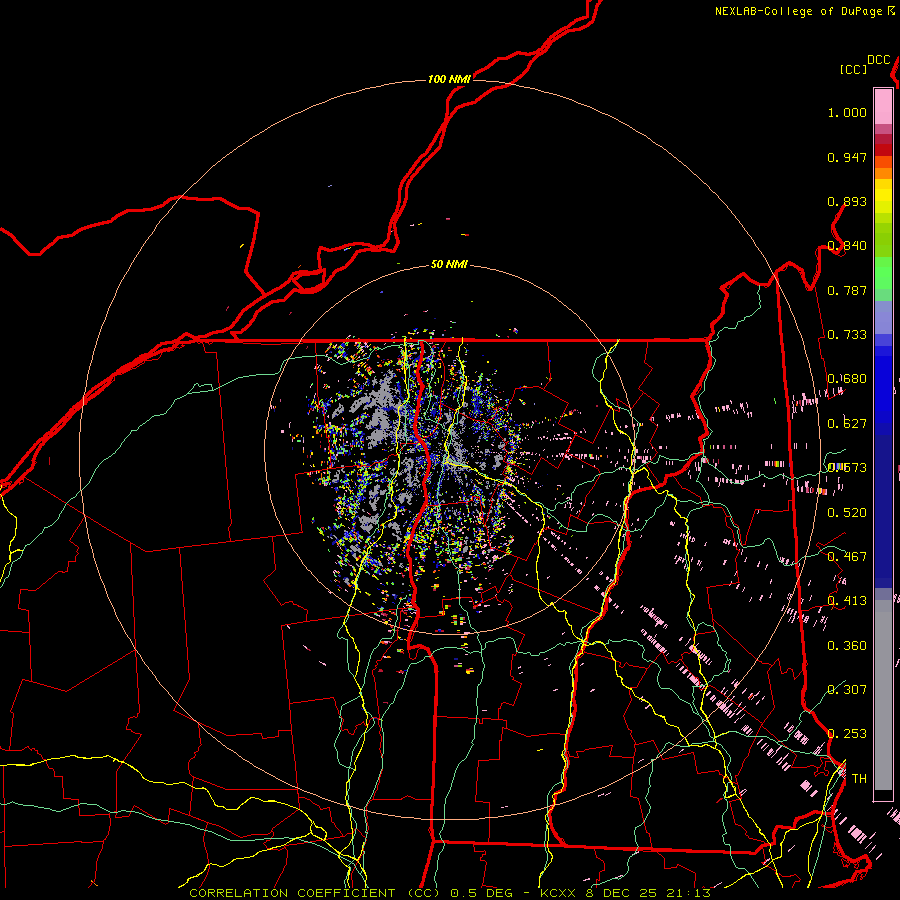Image resolution: width=900 pixels, height=900 pixels.
Task: Click the 0.893 value on the color scale
Action: click(847, 201)
